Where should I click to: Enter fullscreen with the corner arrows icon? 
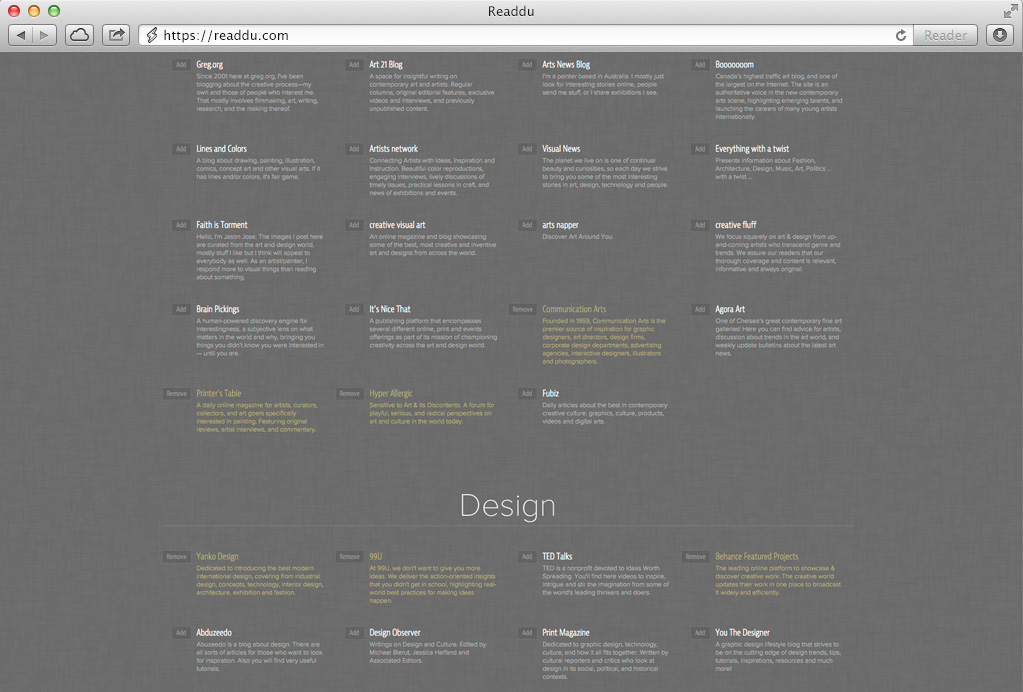(1010, 10)
